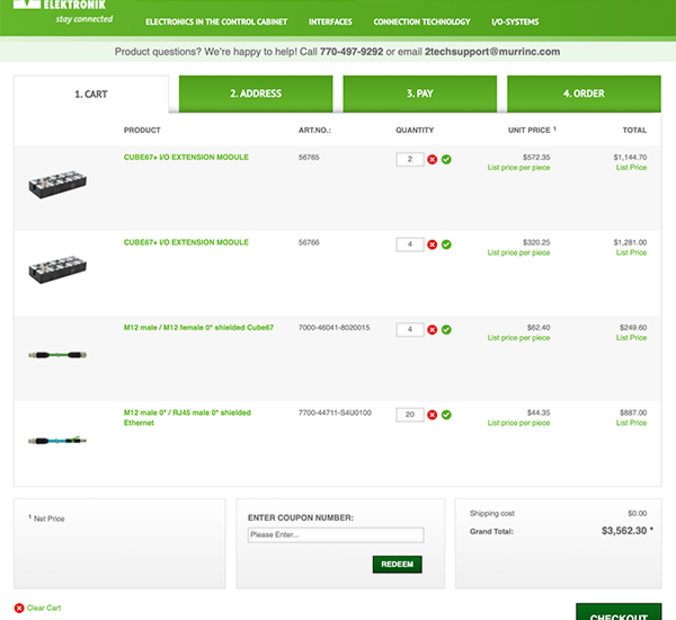Viewport: 676px width, 620px height.
Task: Open Cube67+ I/O Extension Module 56765 link
Action: [186, 157]
